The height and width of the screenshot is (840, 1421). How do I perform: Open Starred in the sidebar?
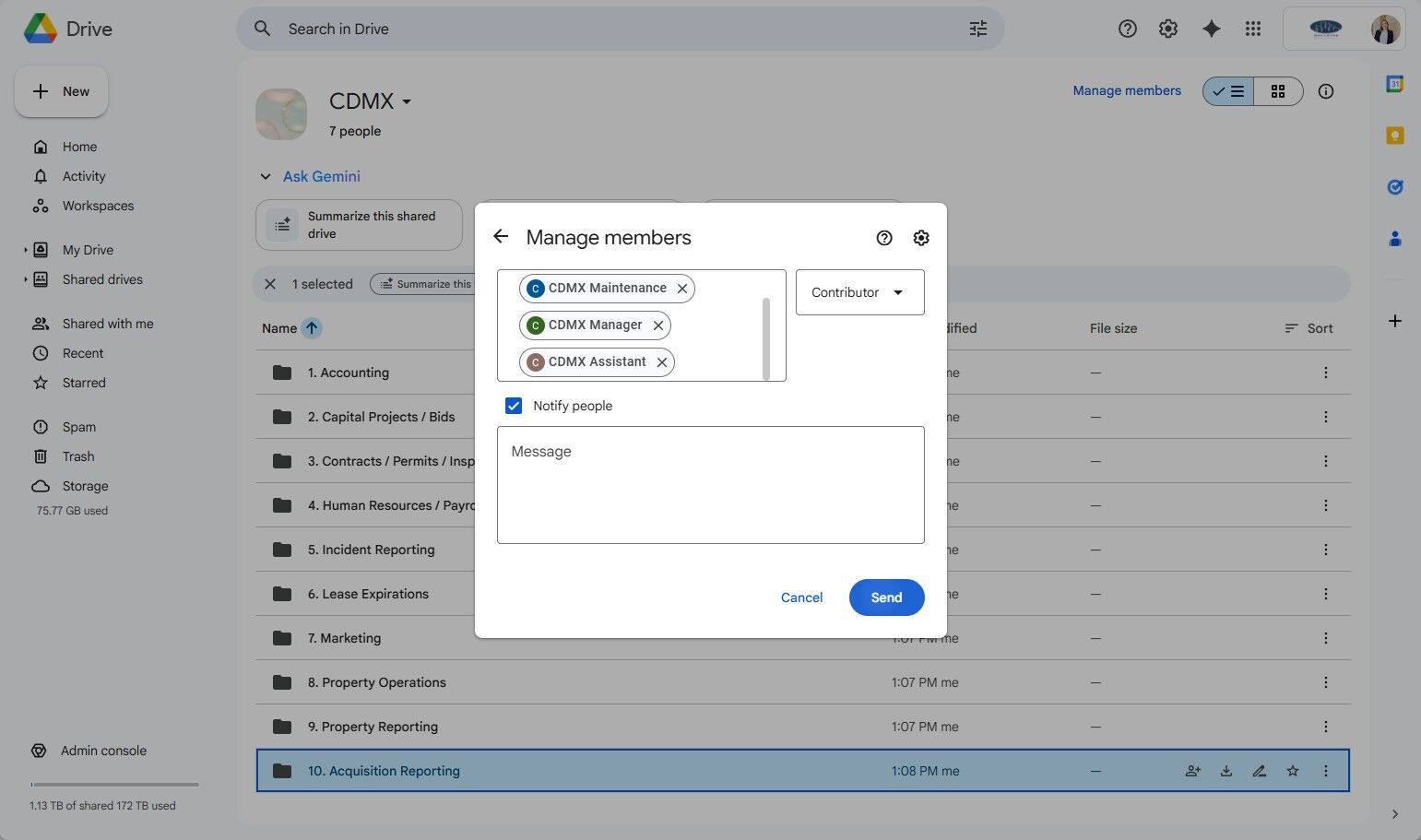pyautogui.click(x=84, y=383)
